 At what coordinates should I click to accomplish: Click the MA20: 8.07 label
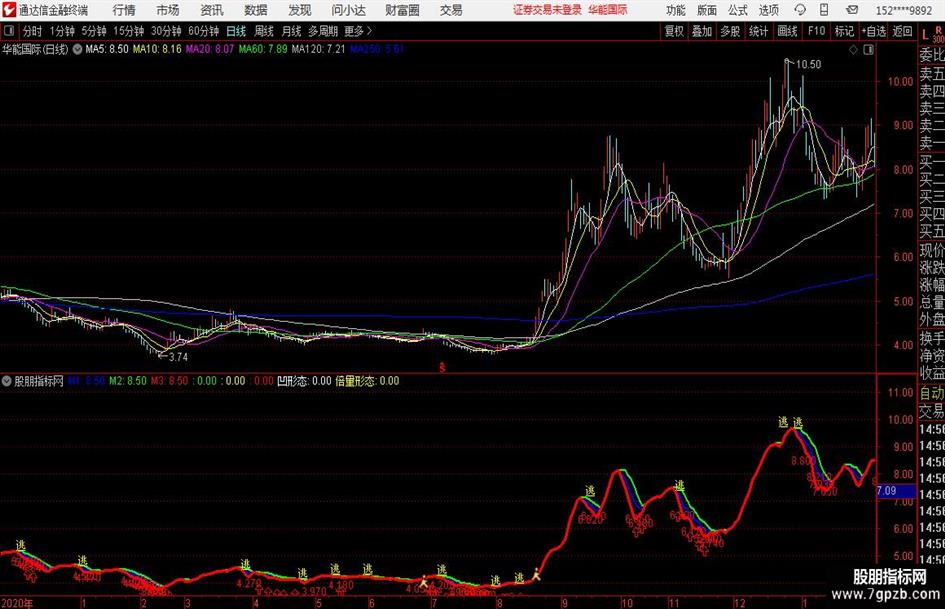[x=210, y=49]
